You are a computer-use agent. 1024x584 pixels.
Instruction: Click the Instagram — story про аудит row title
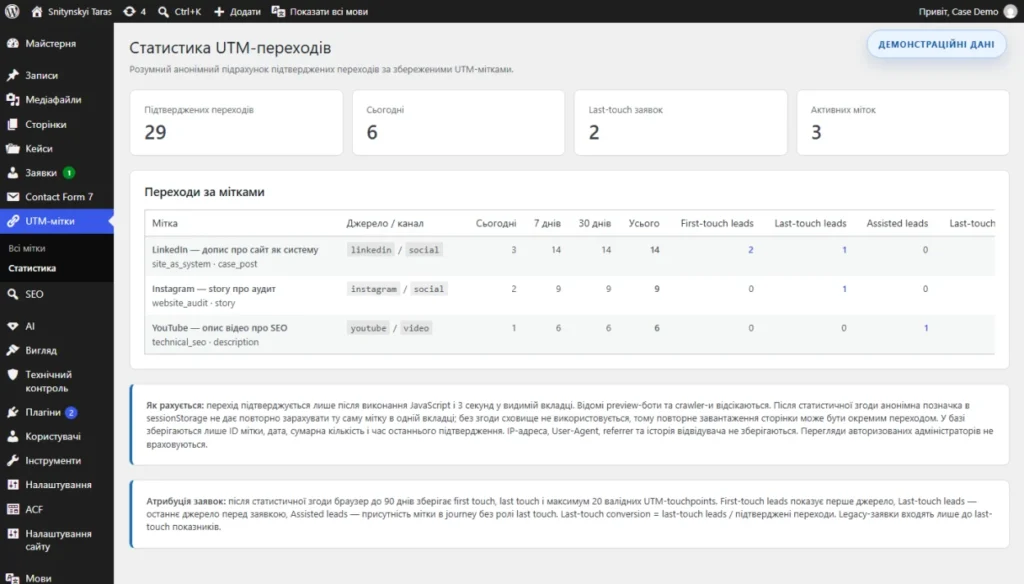coord(214,289)
